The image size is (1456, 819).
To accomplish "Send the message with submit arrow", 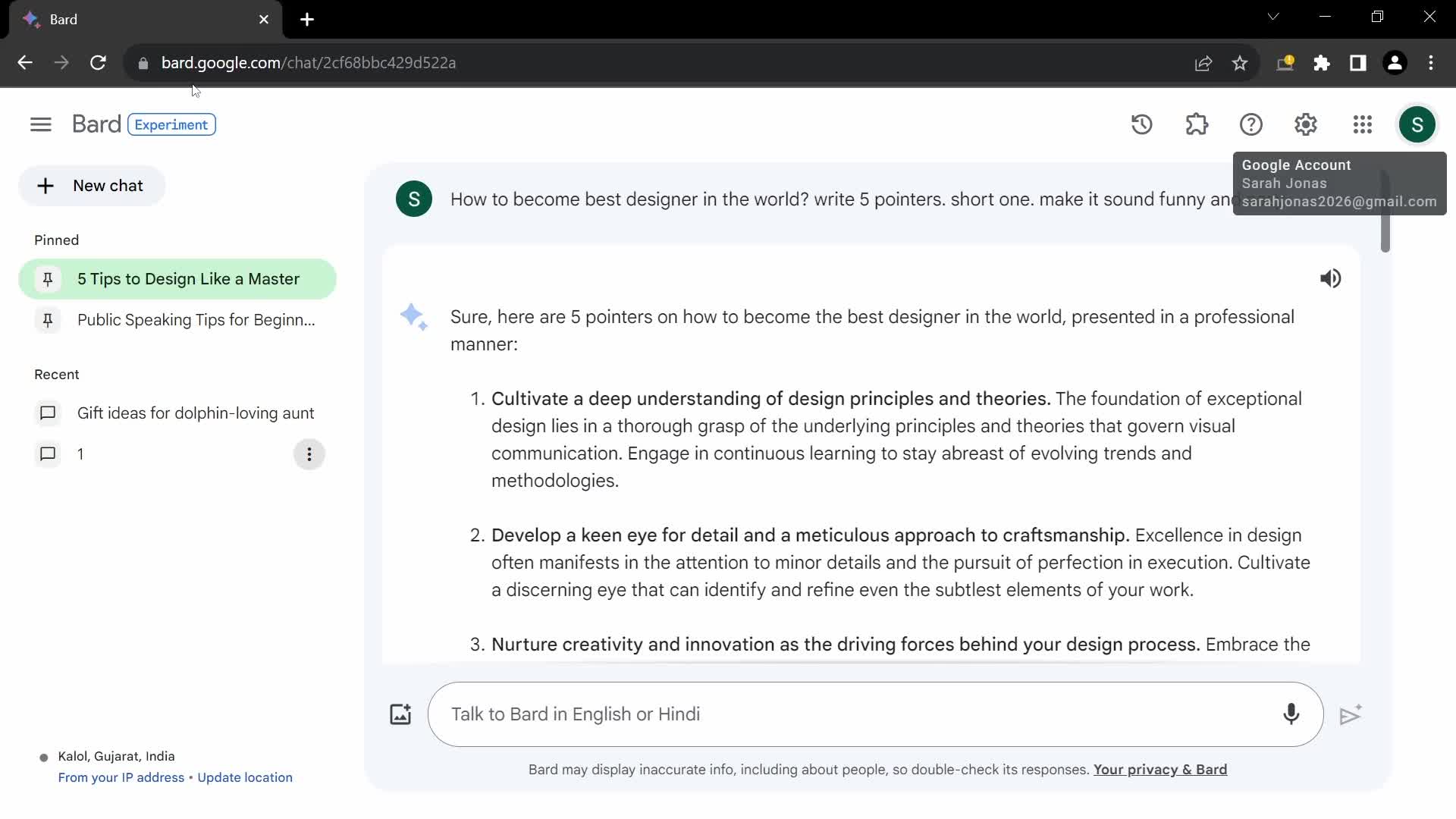I will pyautogui.click(x=1351, y=714).
